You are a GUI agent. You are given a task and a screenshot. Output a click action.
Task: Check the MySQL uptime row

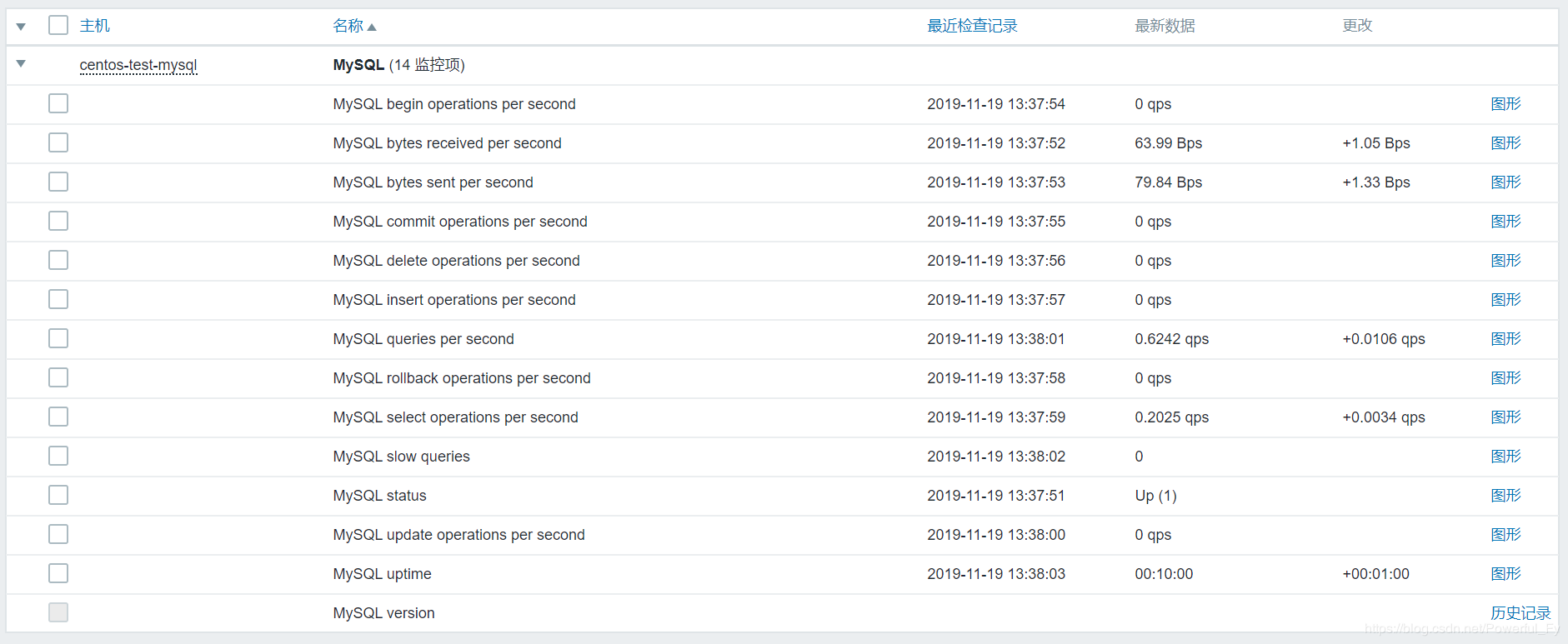58,573
